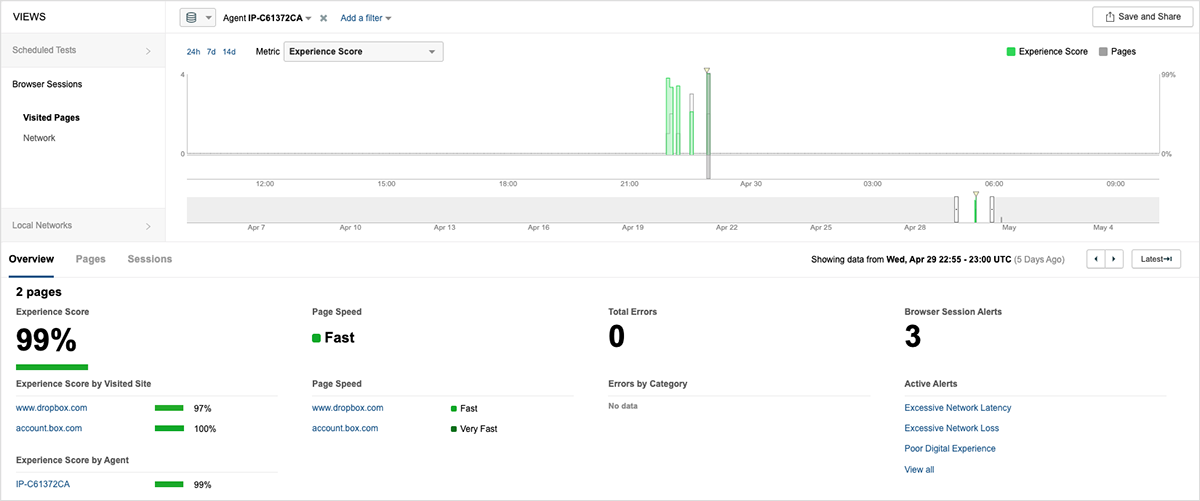
Task: Click the timeline marker on overview timeline
Action: tap(975, 195)
